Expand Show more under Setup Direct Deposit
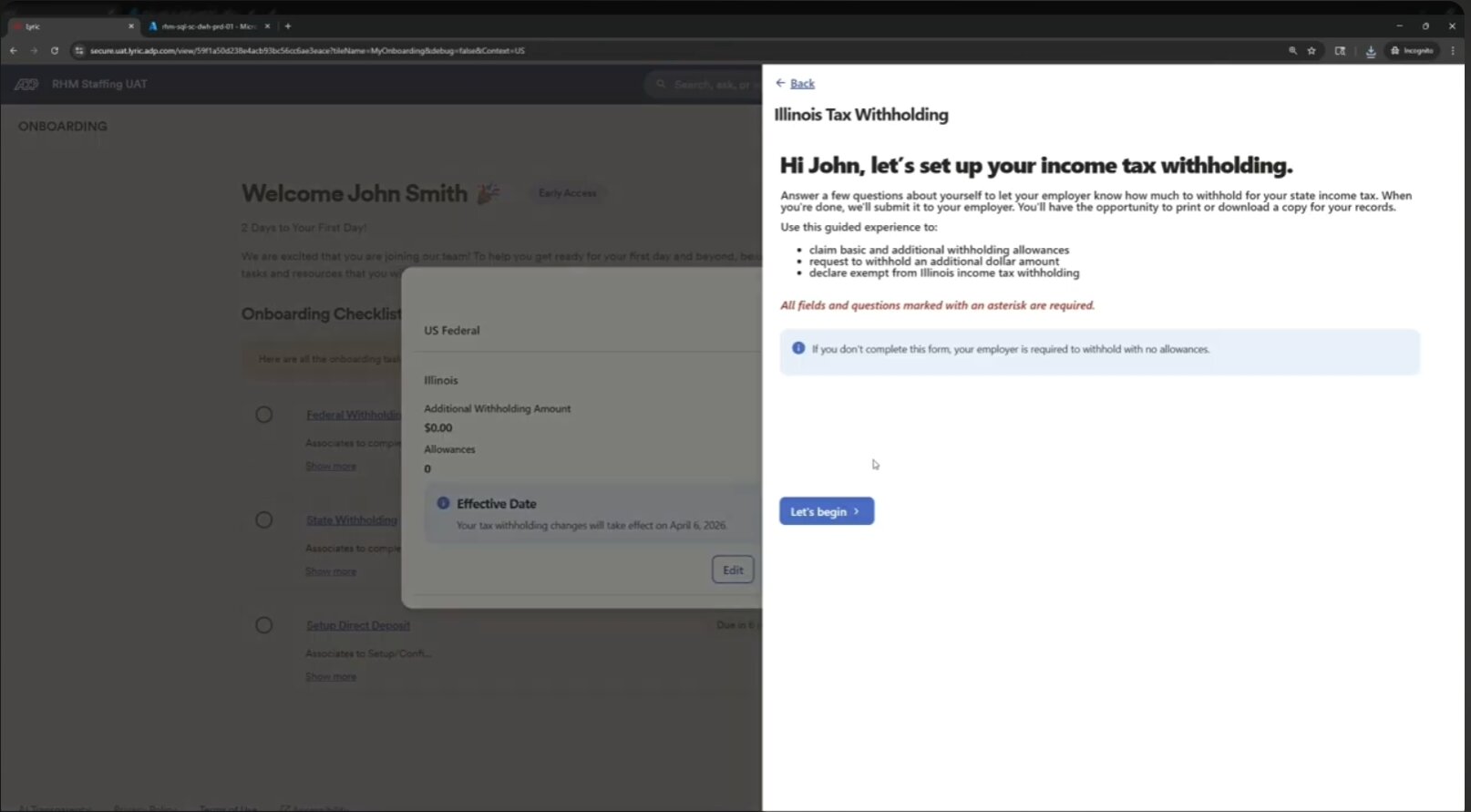 click(331, 676)
